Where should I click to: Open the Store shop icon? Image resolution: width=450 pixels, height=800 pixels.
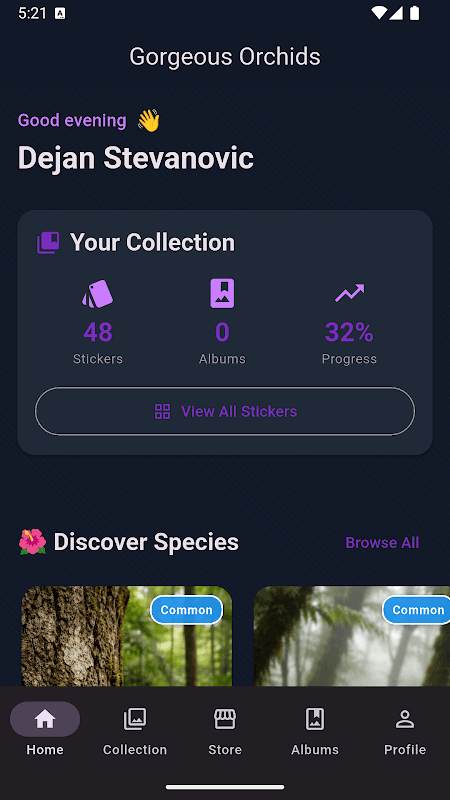click(225, 719)
